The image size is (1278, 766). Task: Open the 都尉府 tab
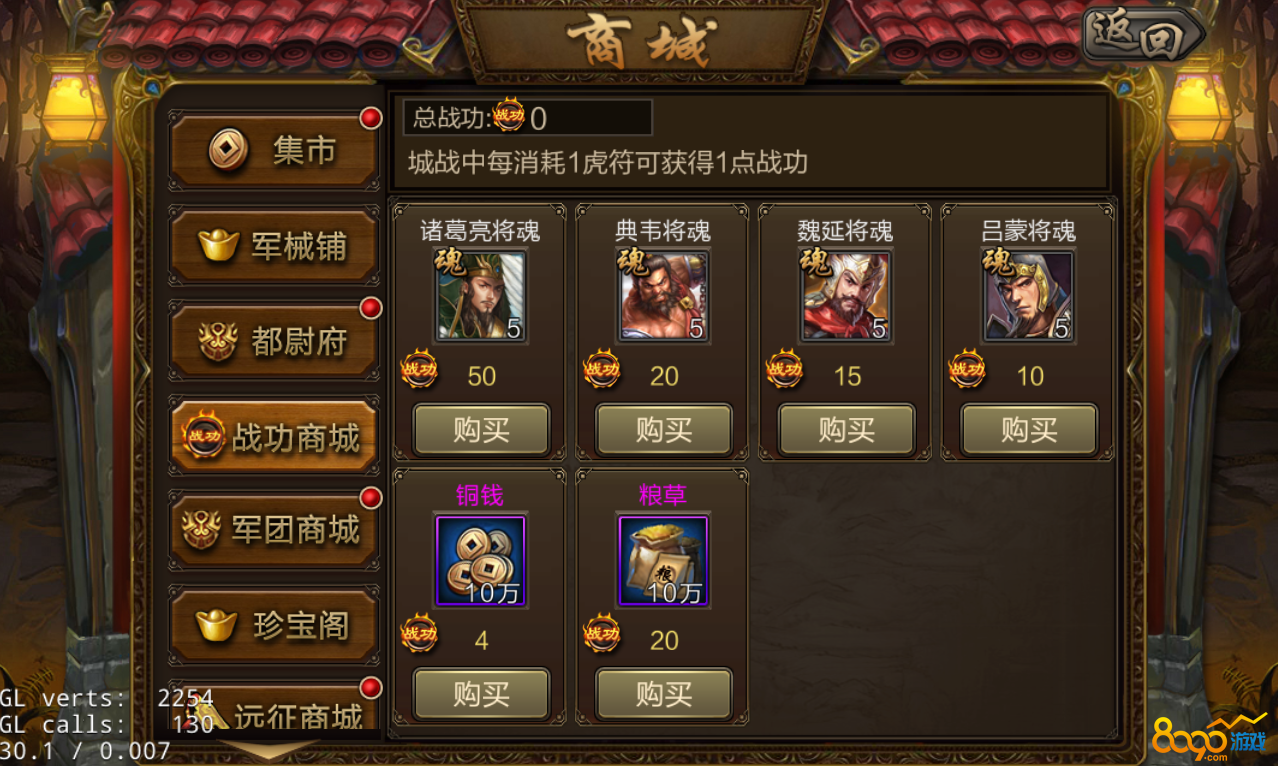click(274, 341)
